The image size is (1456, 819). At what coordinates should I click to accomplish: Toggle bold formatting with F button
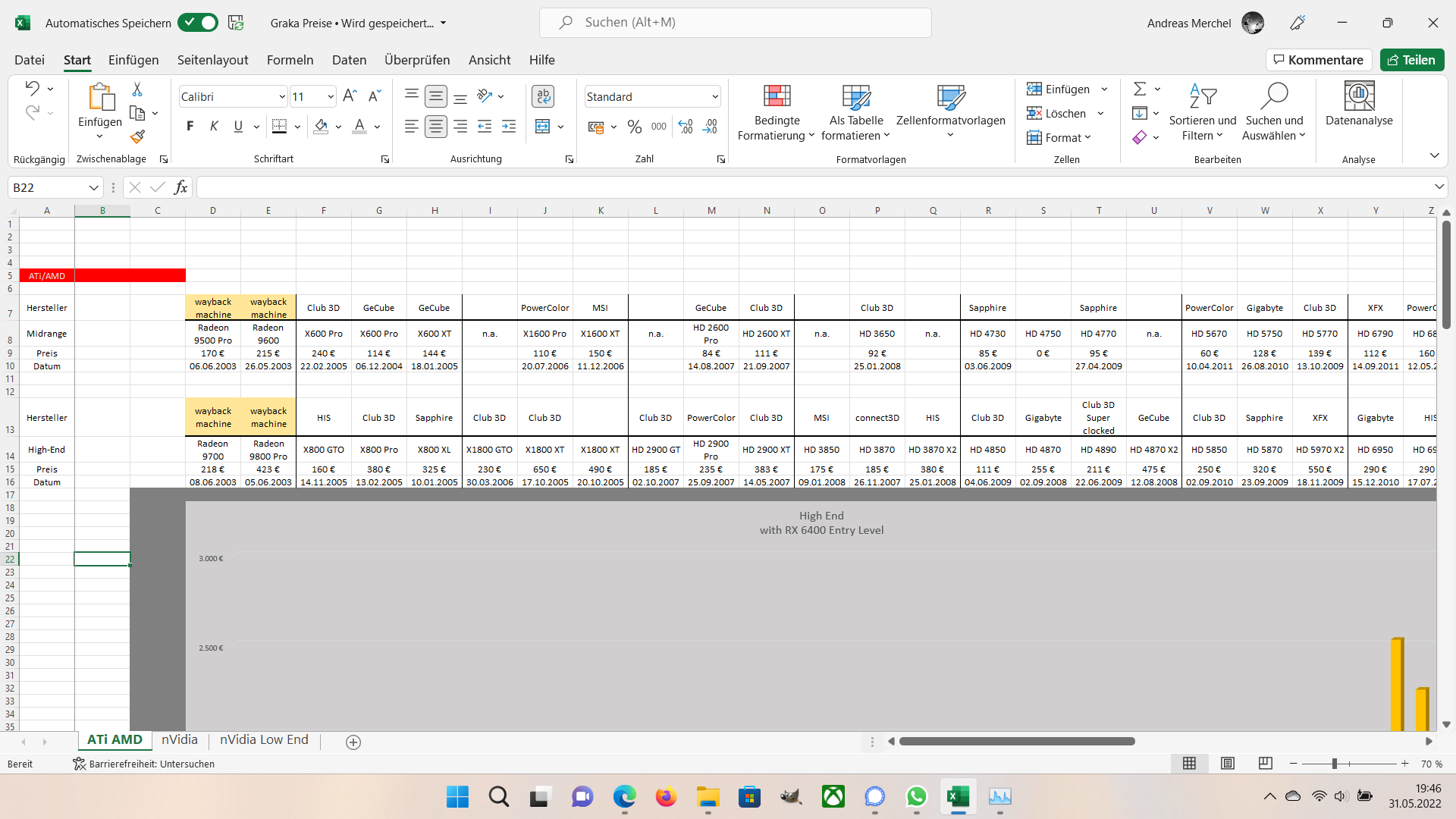190,127
